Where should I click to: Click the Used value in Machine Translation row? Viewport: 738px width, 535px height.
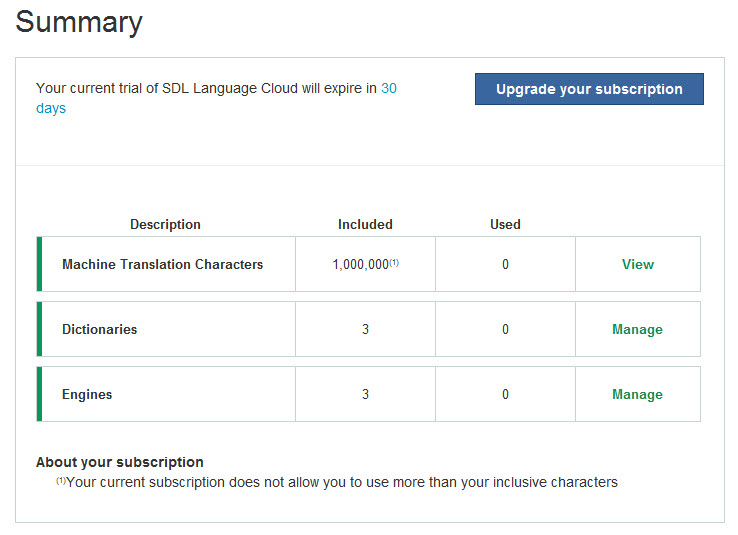(505, 264)
